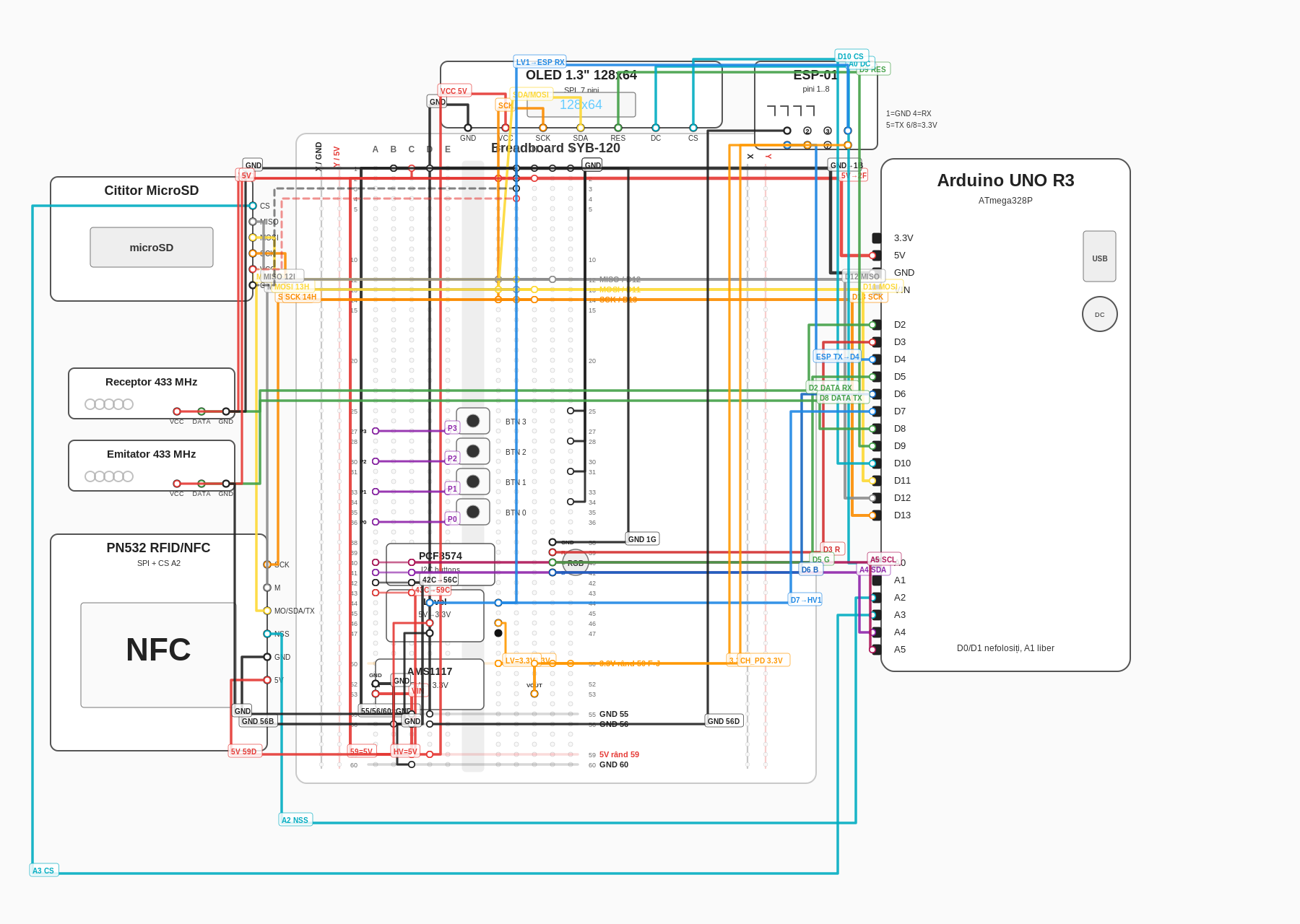
Task: Click the 'Arduino UNO R3' title
Action: pos(1005,180)
